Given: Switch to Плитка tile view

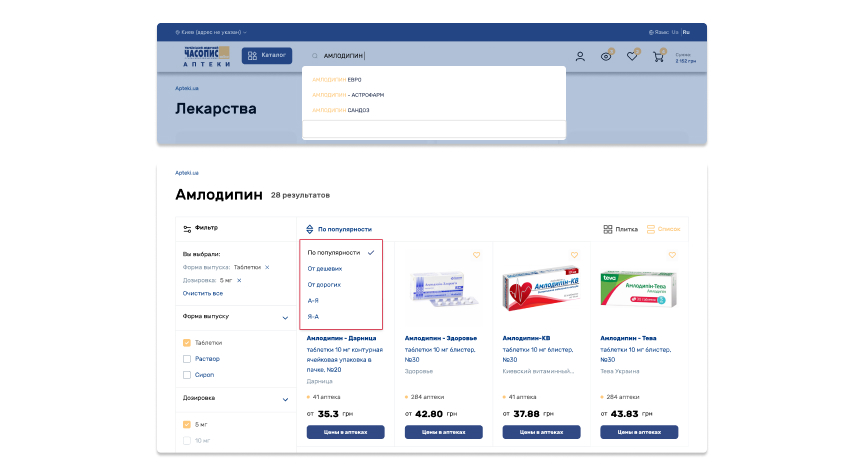Looking at the screenshot, I should pos(620,229).
